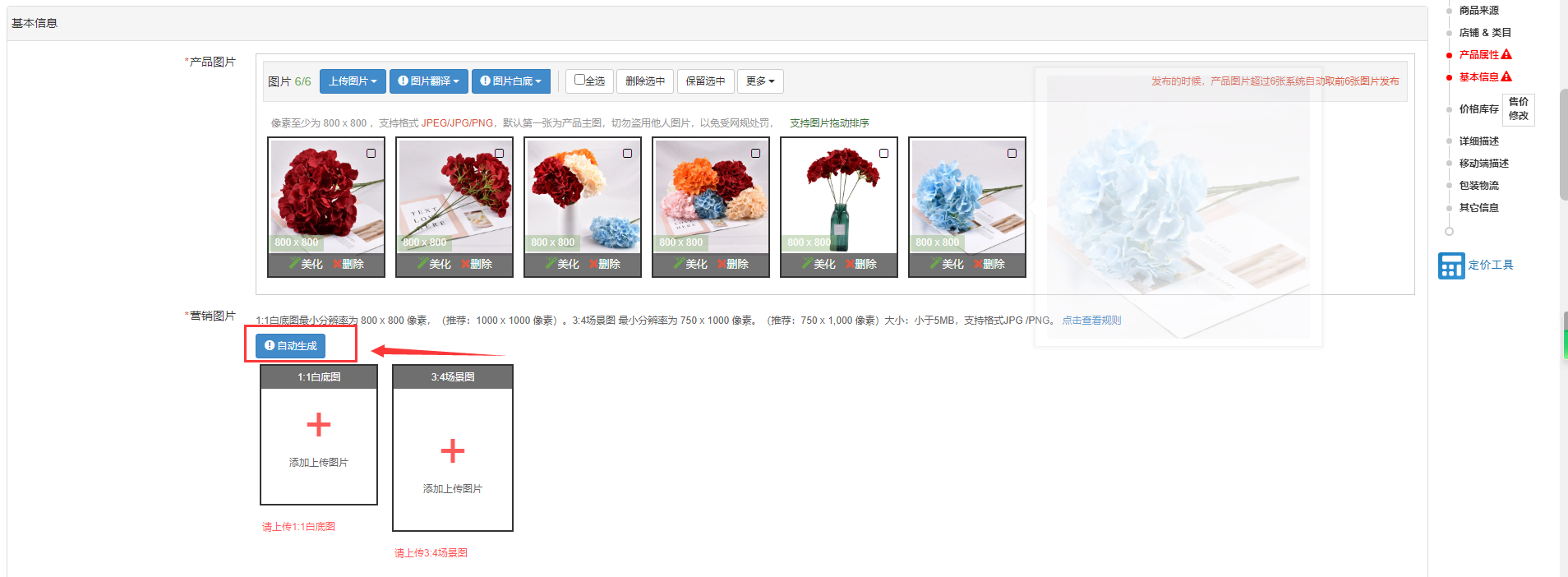Click 删除 under the fourth product image
The height and width of the screenshot is (577, 1568).
732,264
